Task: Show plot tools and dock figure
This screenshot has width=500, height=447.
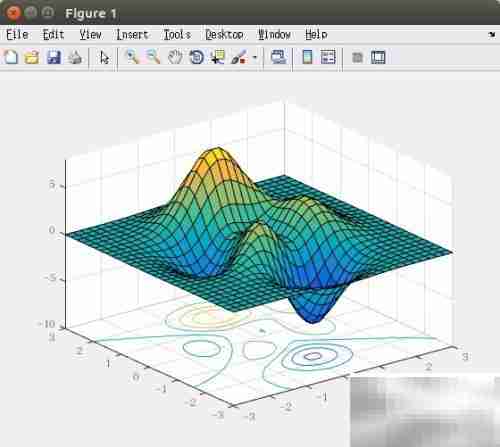Action: [378, 57]
